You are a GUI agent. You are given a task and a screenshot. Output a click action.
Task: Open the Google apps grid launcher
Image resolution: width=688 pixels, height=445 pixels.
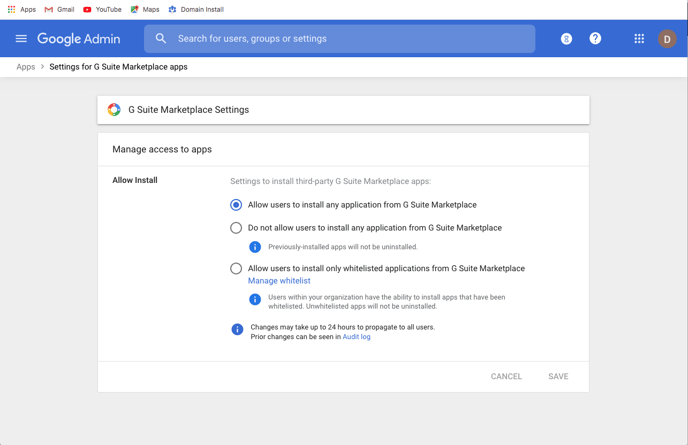(x=639, y=39)
